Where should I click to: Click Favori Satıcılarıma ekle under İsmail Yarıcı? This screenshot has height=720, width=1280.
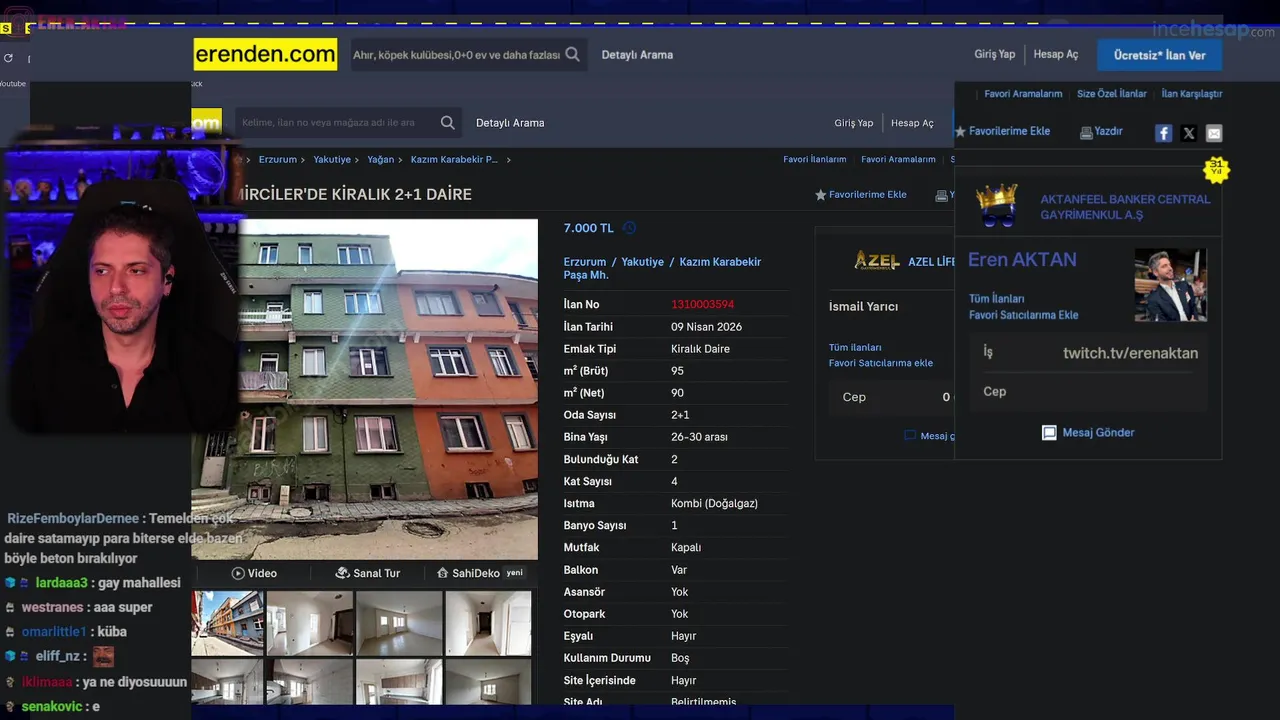click(x=881, y=363)
